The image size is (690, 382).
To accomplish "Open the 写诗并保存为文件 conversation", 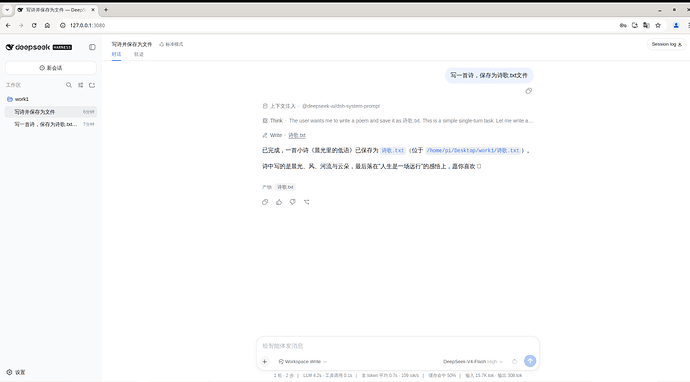I will coord(51,112).
